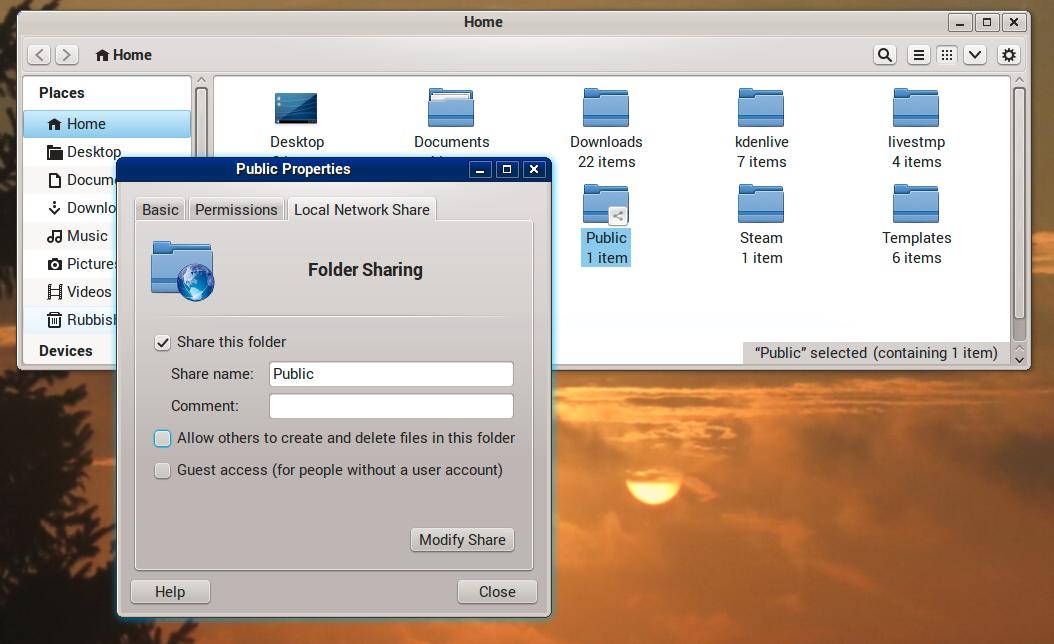Switch to grid icon view
Viewport: 1054px width, 644px height.
tap(946, 55)
